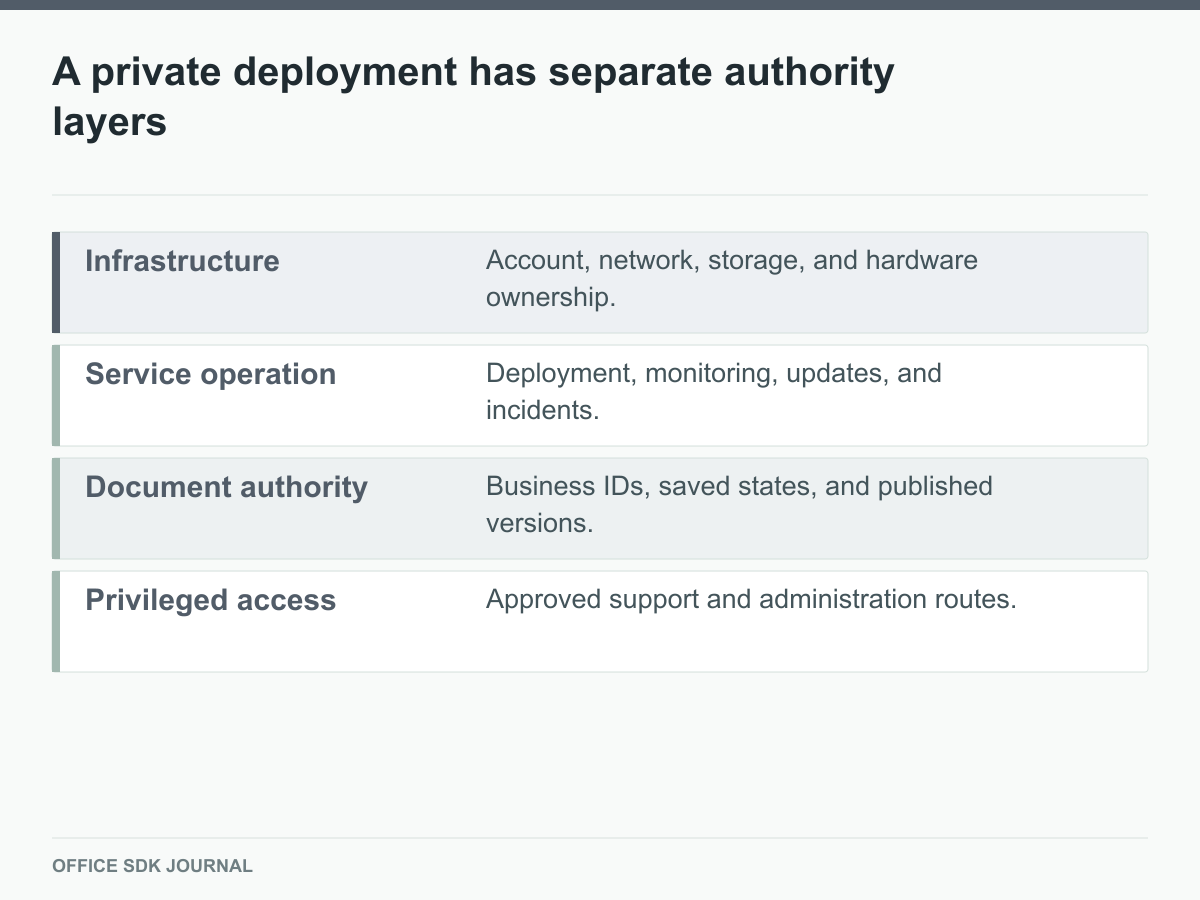Click the OFFICE SDK JOURNAL footer
This screenshot has height=900, width=1200.
click(x=152, y=866)
